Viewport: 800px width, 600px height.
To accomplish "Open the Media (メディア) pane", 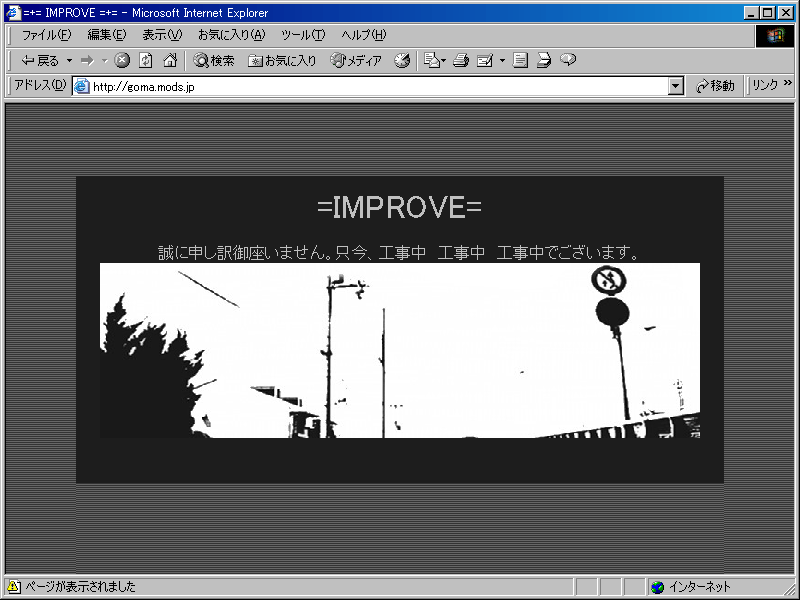I will 356,61.
